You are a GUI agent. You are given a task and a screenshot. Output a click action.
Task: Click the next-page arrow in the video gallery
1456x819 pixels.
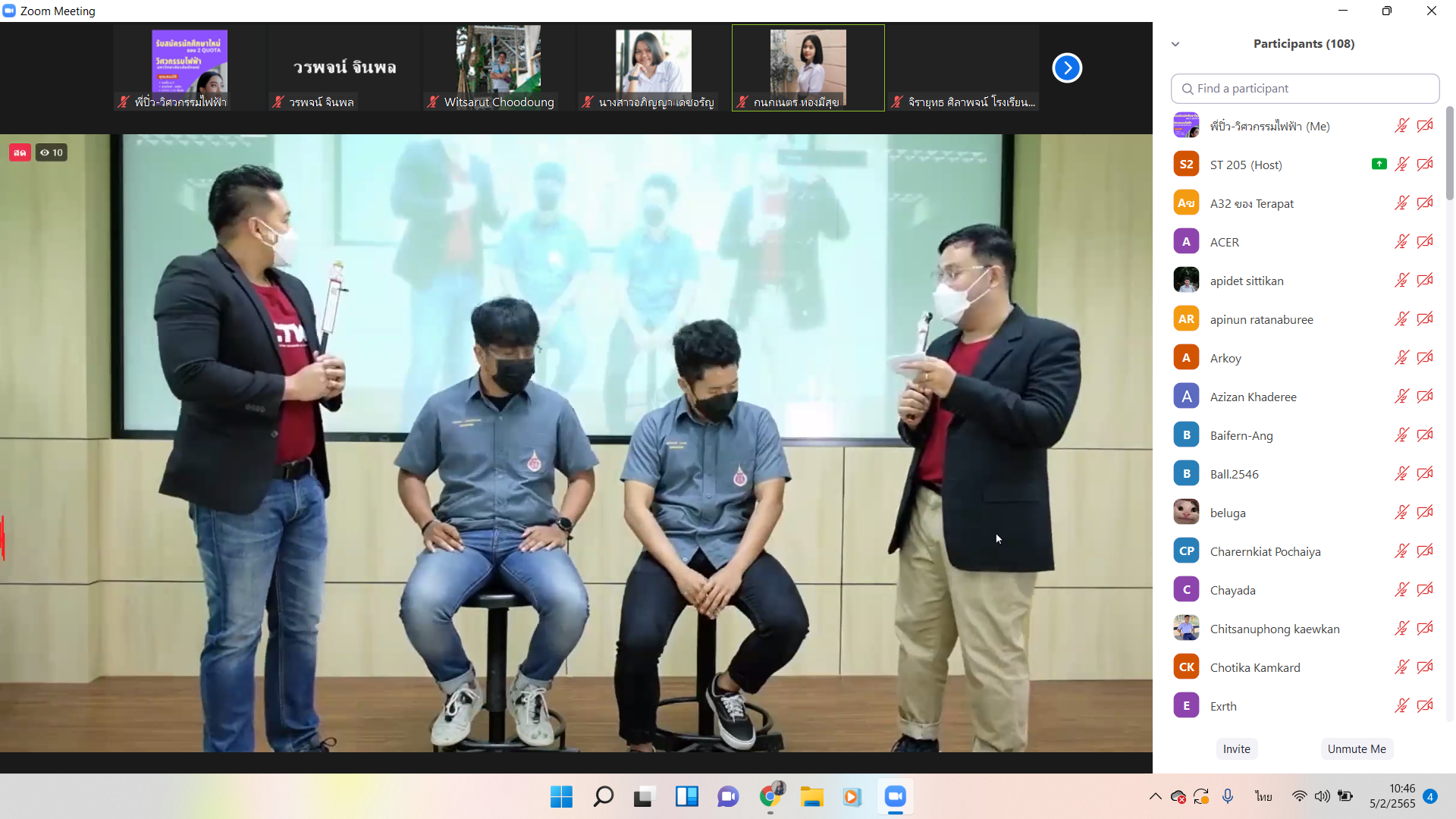[x=1067, y=68]
